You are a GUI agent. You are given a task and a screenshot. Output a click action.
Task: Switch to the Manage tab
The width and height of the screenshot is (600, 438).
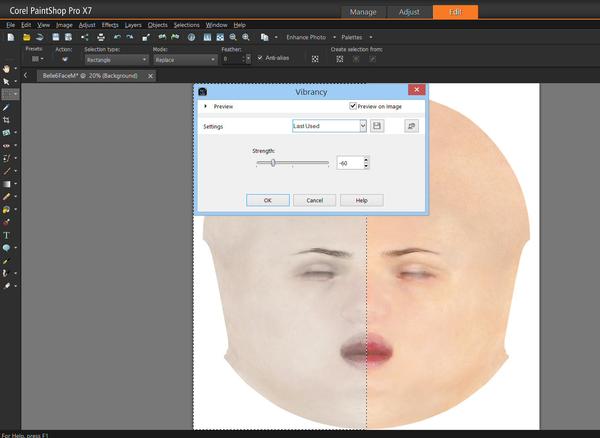click(x=363, y=11)
